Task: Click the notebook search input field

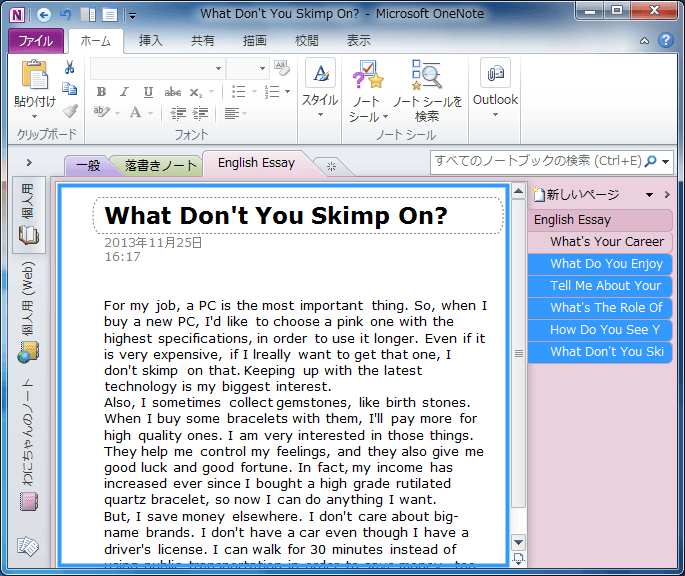Action: pyautogui.click(x=536, y=161)
